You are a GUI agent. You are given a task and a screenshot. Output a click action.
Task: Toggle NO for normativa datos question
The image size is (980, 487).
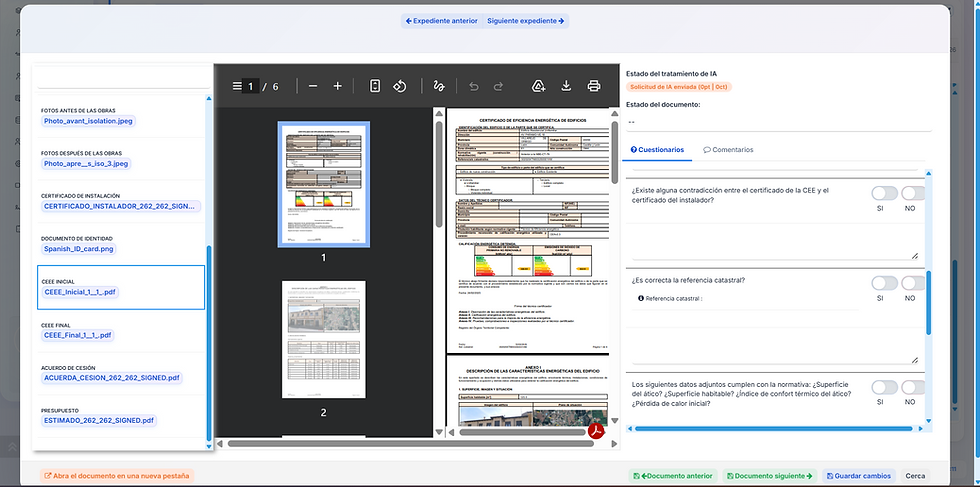tap(912, 387)
